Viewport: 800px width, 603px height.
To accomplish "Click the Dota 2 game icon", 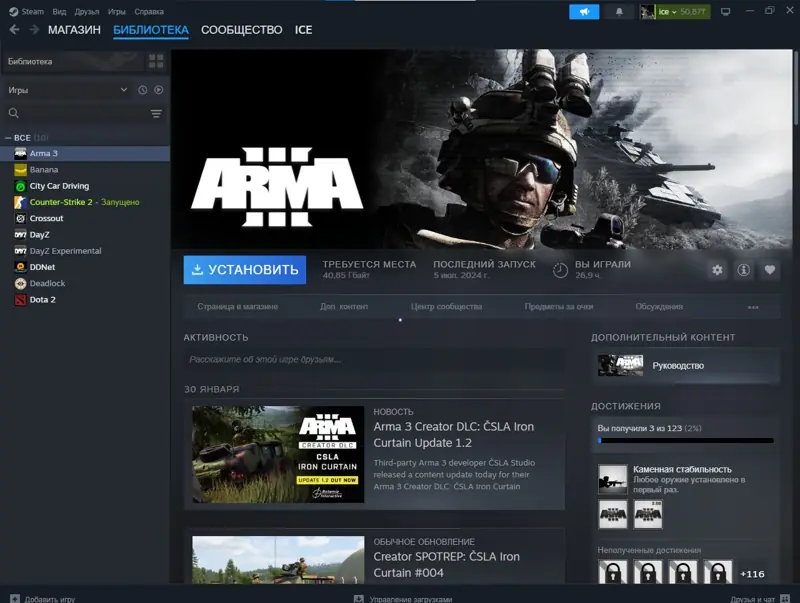I will tap(20, 300).
